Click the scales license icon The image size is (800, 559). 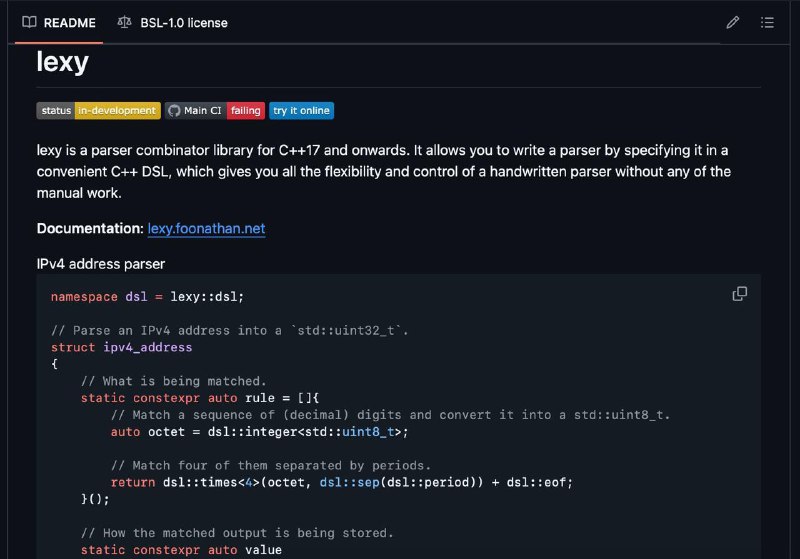(x=124, y=22)
